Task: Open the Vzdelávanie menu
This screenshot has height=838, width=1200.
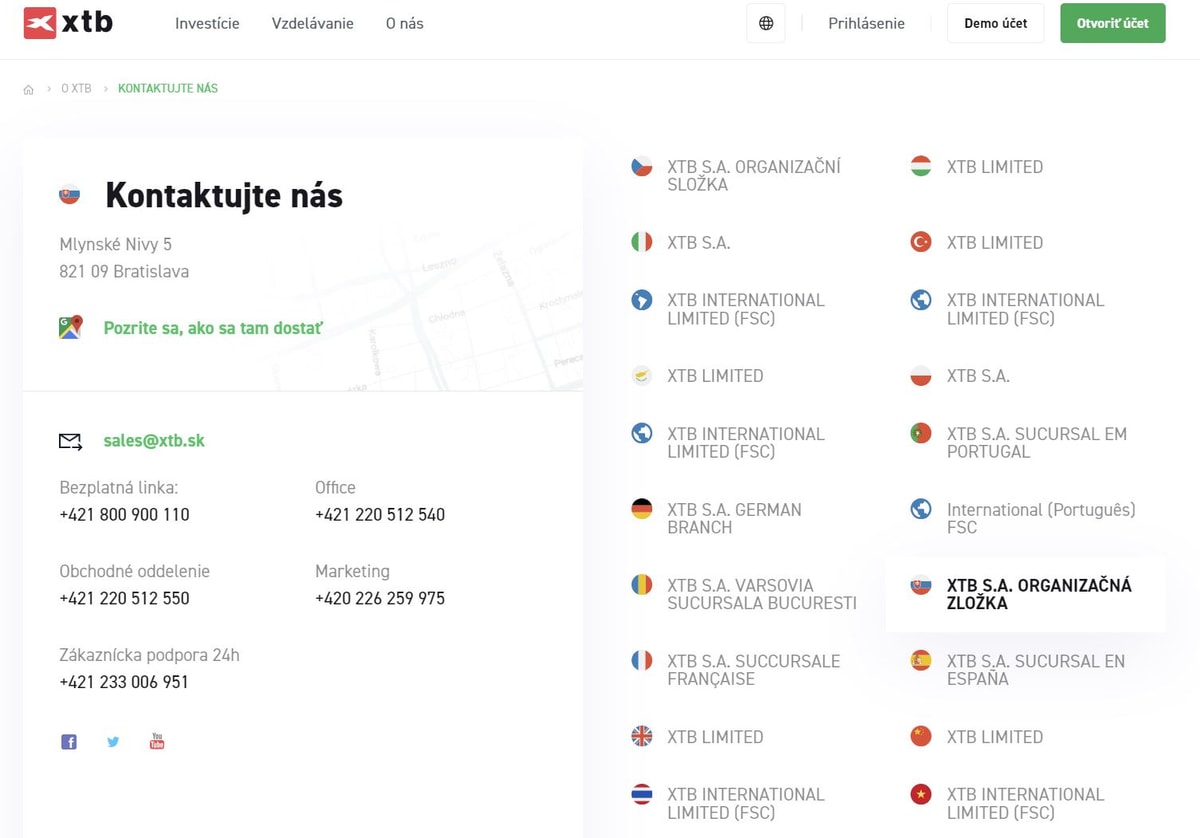Action: 313,23
